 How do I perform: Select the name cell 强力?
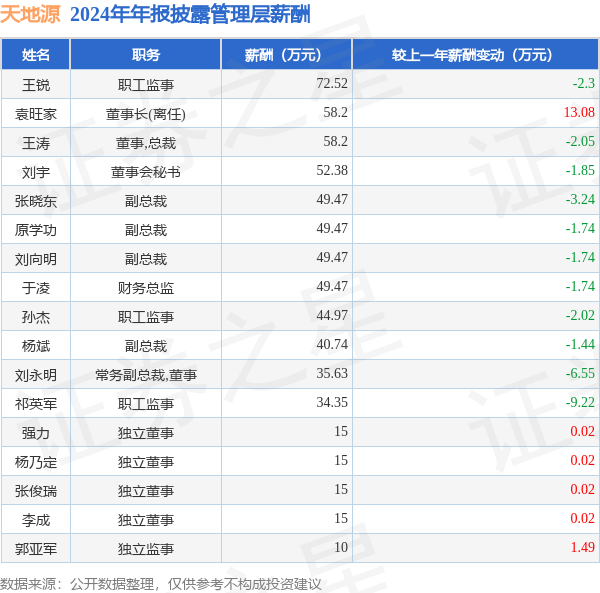[36, 433]
